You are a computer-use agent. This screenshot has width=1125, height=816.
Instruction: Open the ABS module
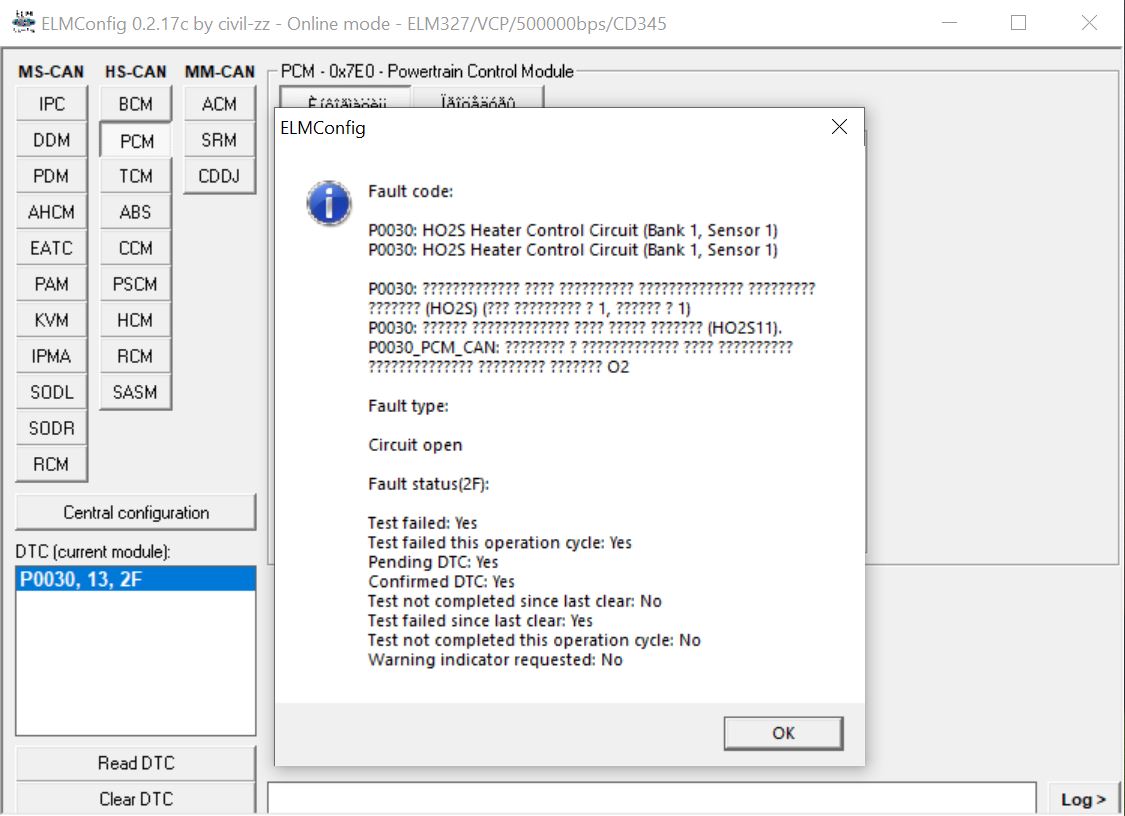(x=136, y=212)
